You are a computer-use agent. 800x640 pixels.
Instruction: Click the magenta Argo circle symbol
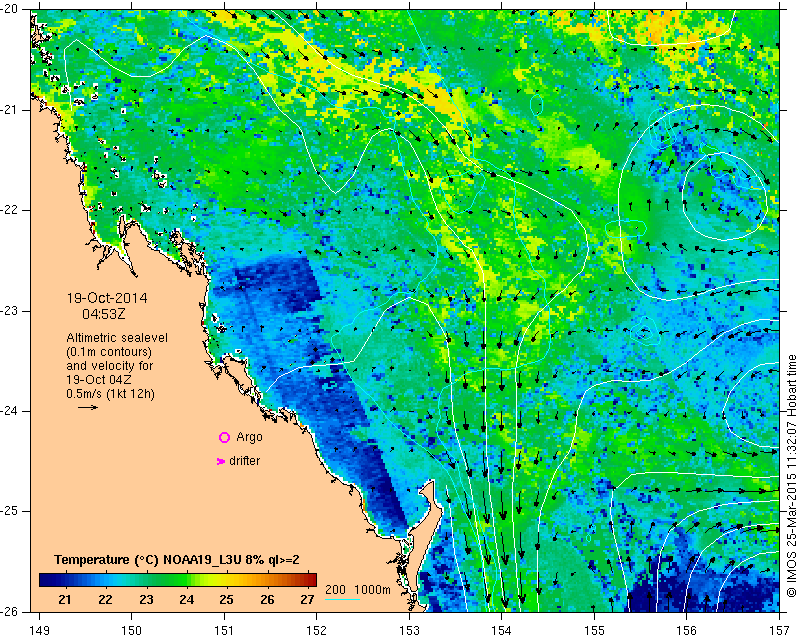(224, 437)
